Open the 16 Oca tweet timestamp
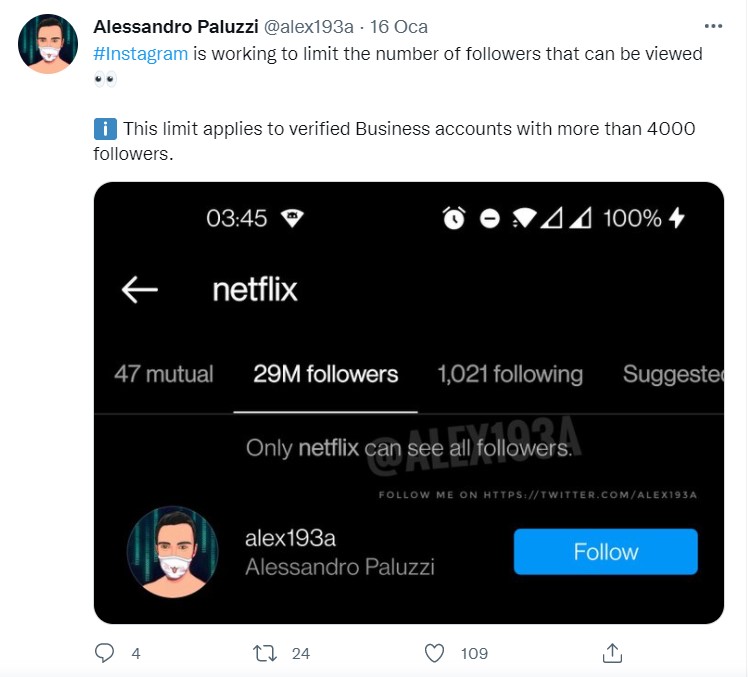 (x=399, y=27)
